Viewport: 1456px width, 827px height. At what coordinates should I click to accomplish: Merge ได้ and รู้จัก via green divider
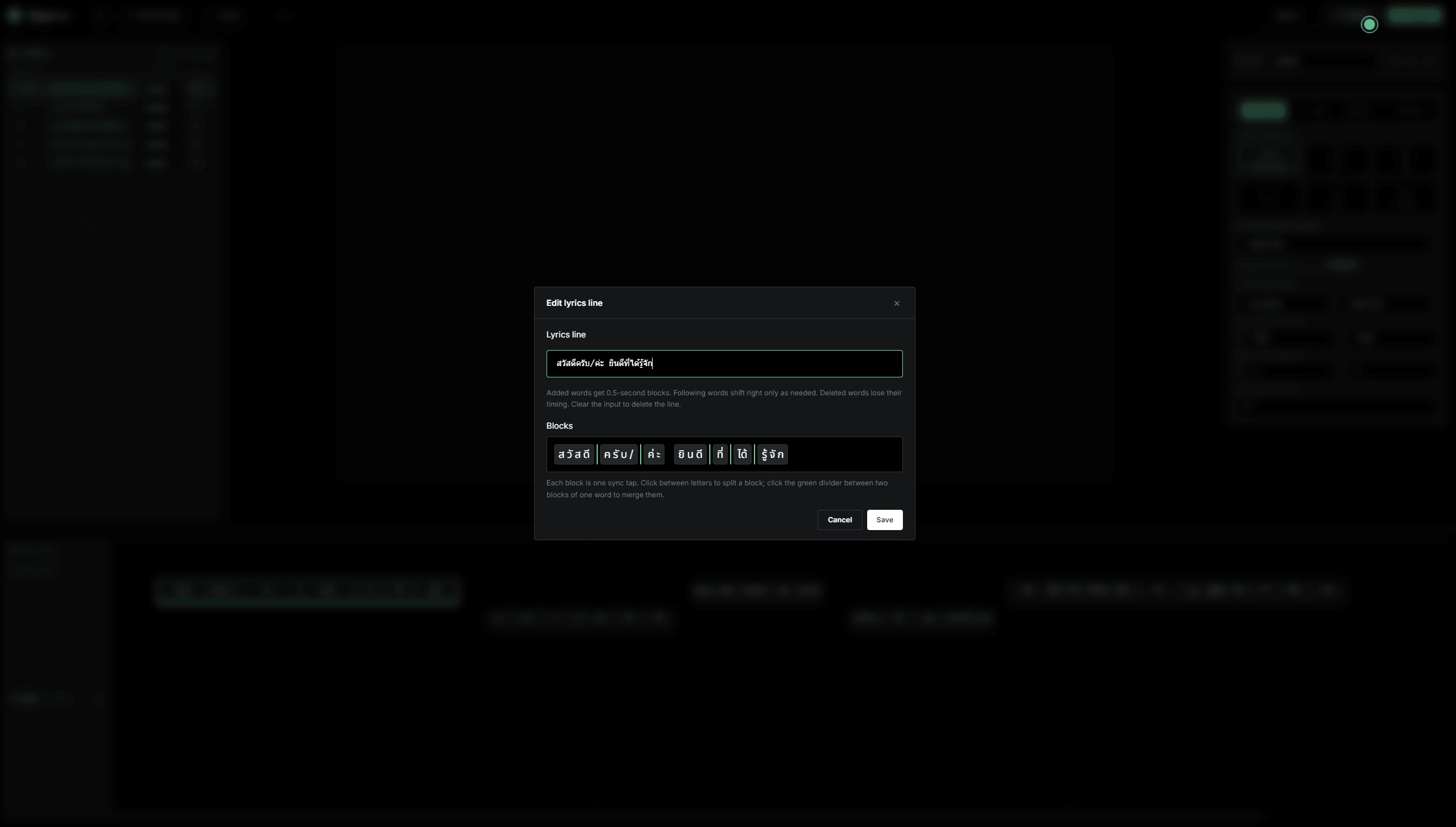coord(755,454)
